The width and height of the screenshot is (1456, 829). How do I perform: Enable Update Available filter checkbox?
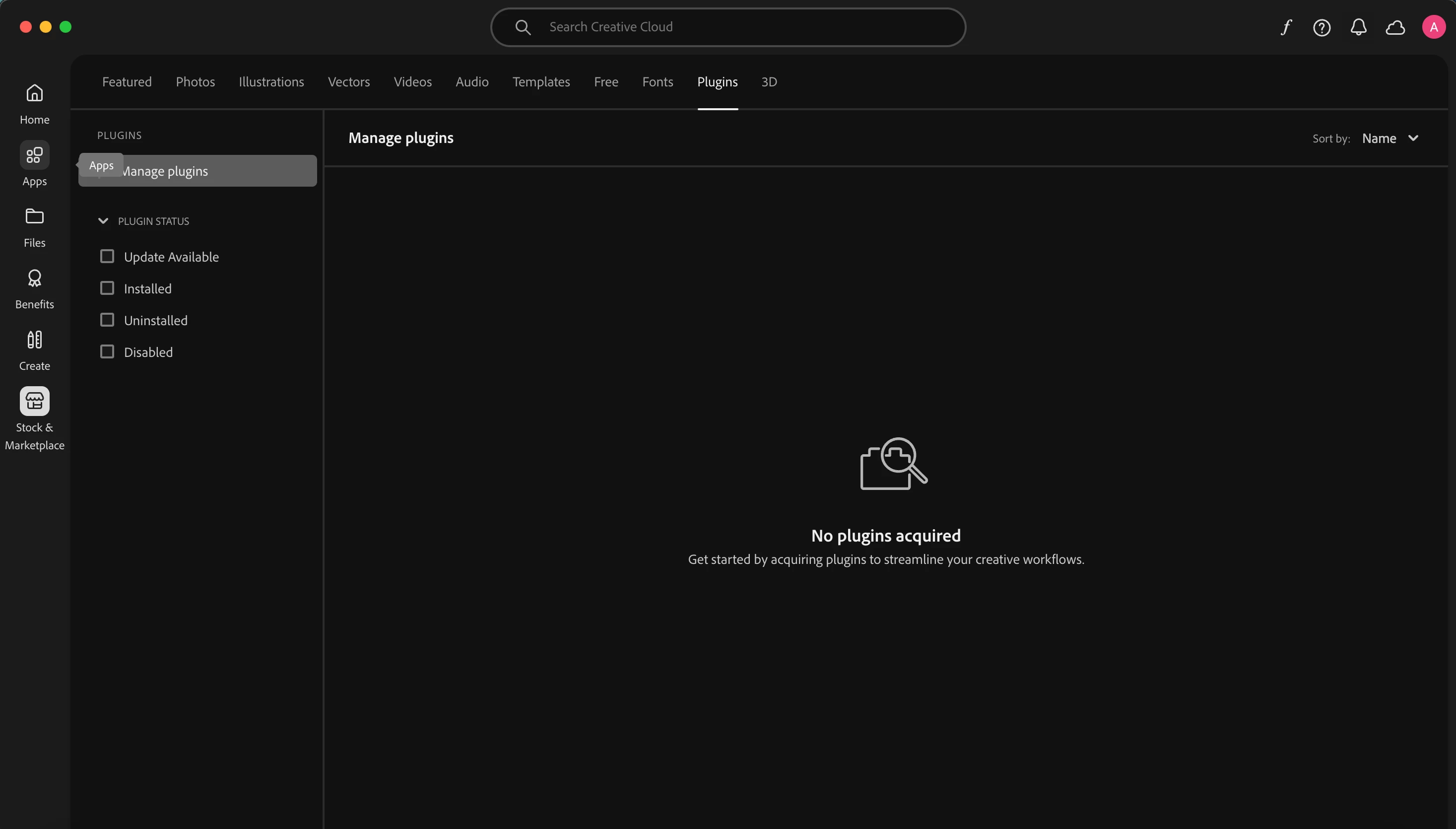pos(107,257)
